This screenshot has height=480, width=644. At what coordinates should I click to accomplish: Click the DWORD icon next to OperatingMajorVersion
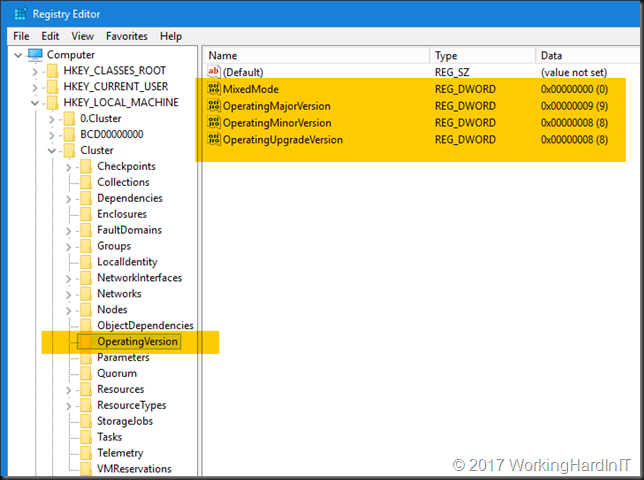click(x=214, y=106)
